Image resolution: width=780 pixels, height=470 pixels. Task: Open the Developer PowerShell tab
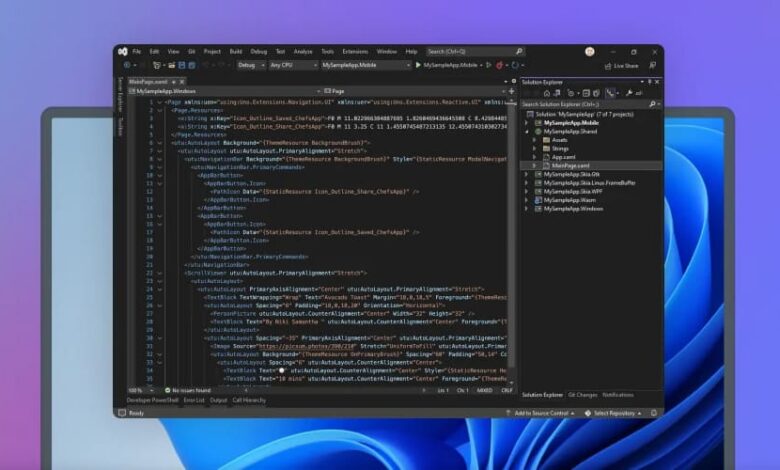click(x=152, y=400)
